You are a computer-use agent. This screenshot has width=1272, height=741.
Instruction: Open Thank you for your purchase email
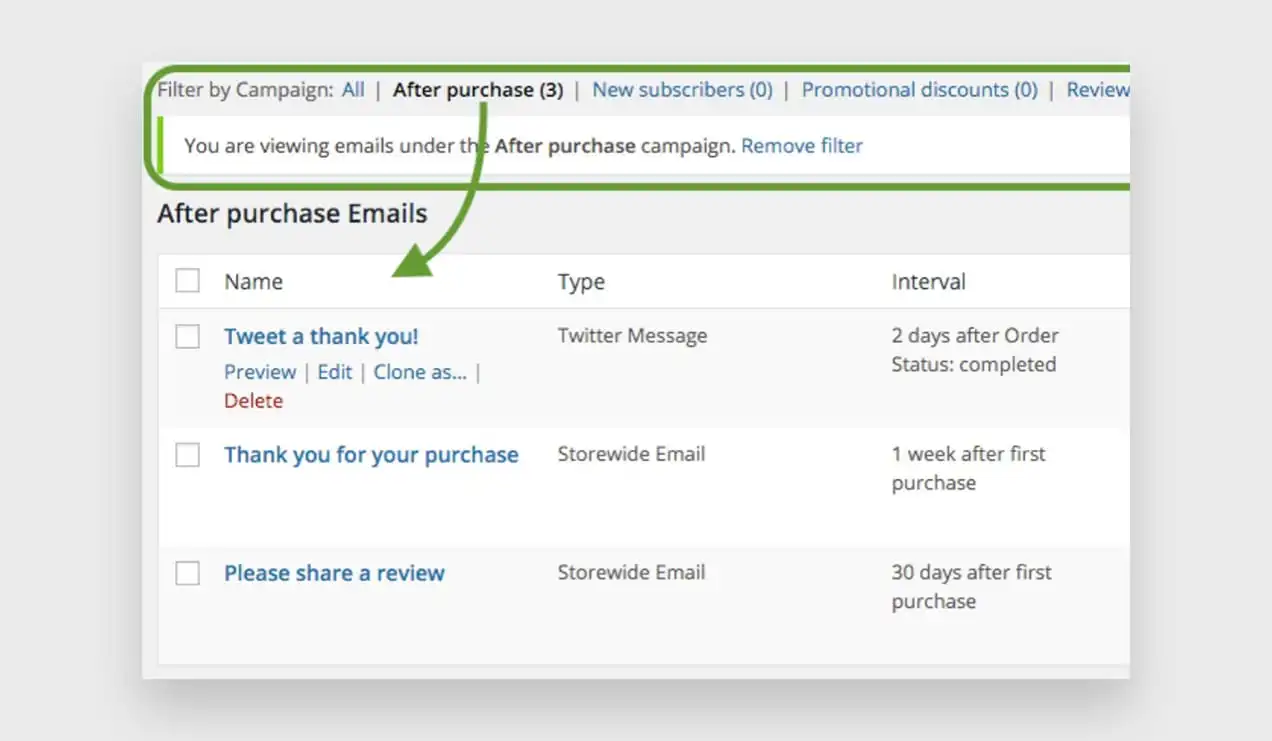pos(371,455)
